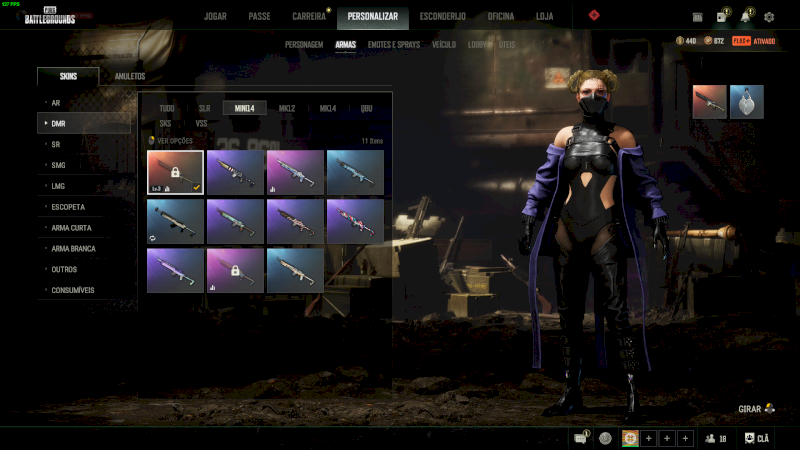Click the museum building icon

(x=697, y=17)
